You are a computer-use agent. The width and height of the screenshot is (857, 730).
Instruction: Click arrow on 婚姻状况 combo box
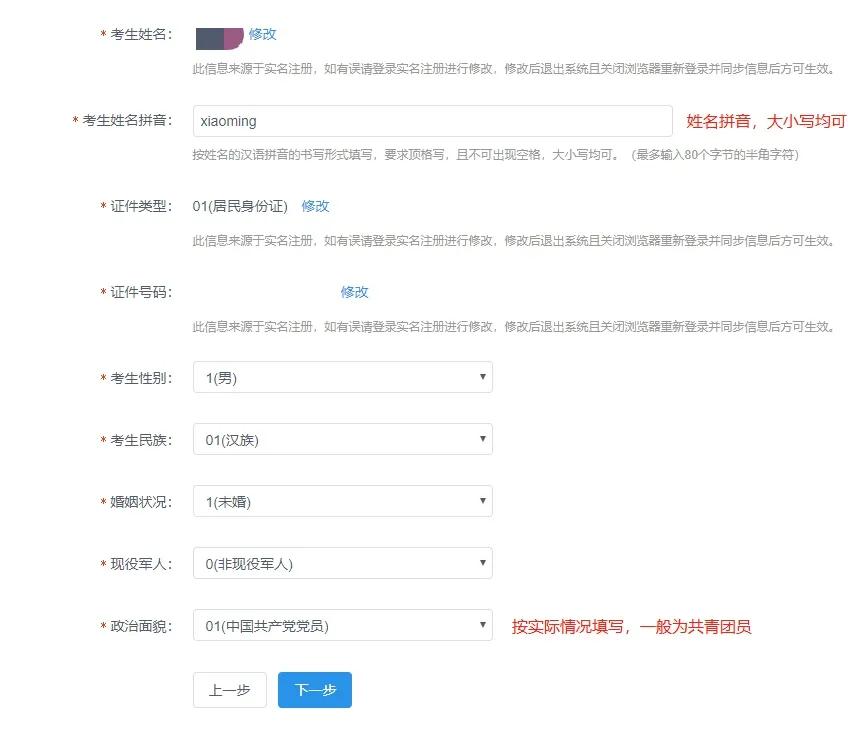pos(482,501)
